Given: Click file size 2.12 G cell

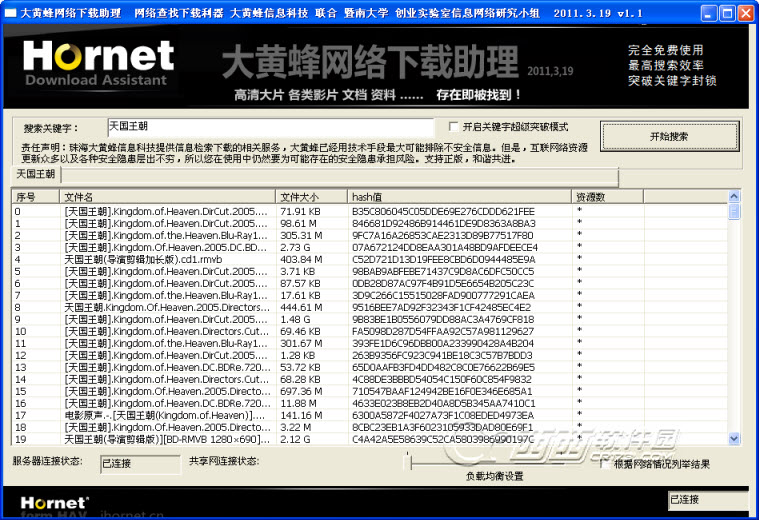Looking at the screenshot, I should click(x=295, y=439).
